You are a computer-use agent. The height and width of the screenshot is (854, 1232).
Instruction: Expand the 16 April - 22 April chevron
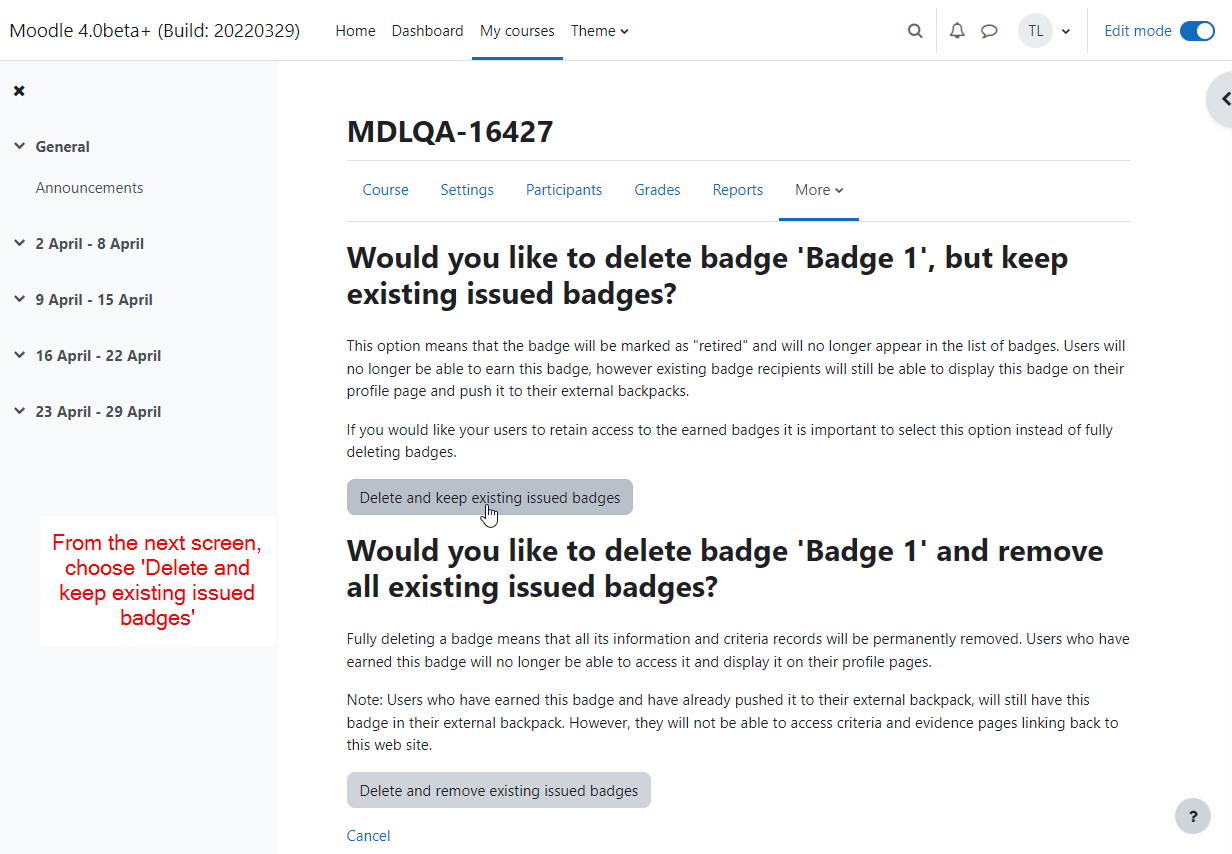(19, 355)
